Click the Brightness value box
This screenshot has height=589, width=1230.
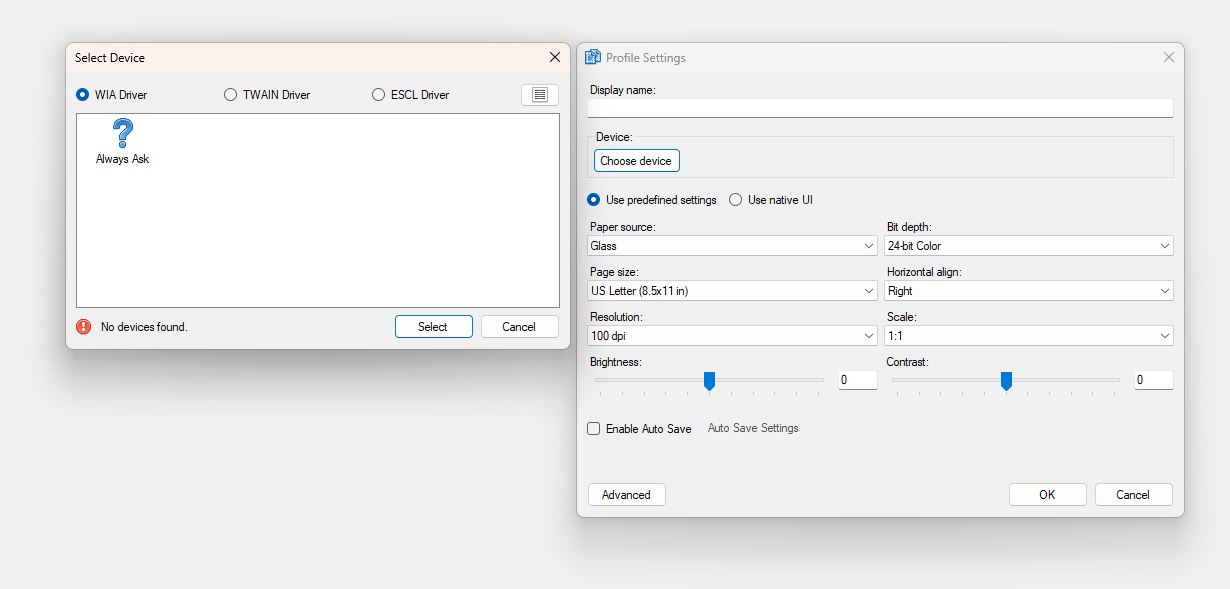click(x=858, y=380)
